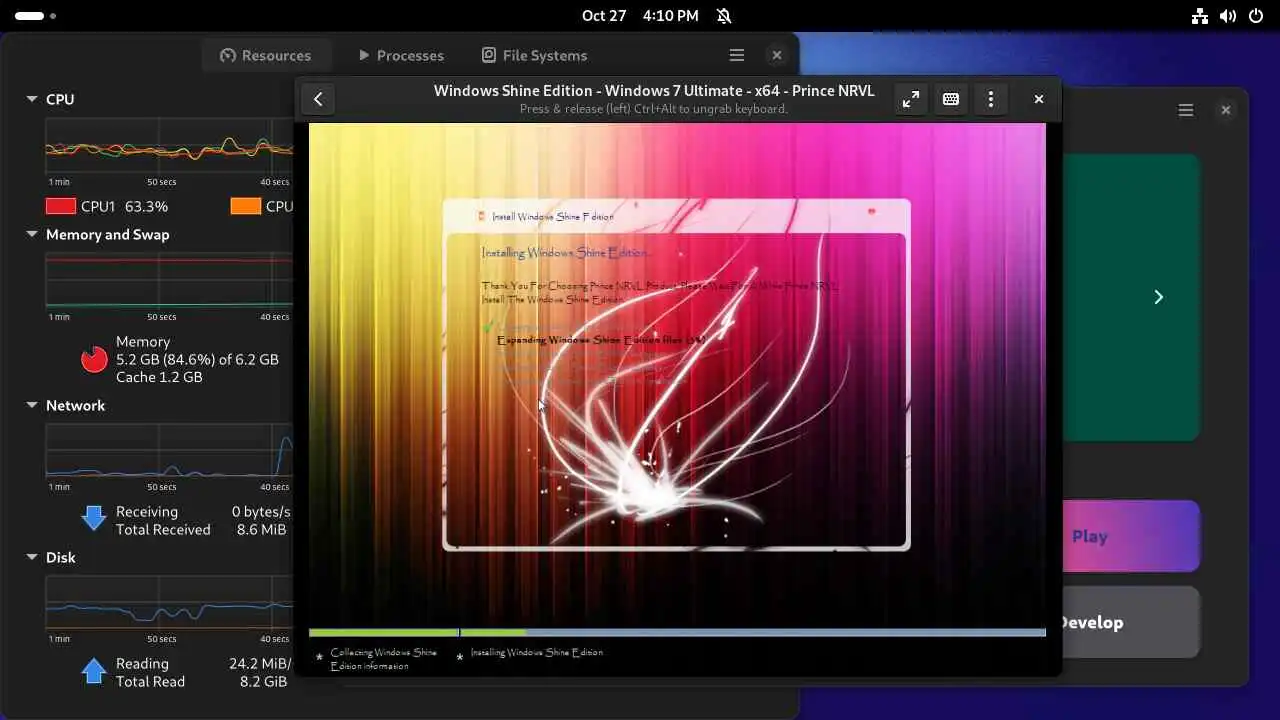Click the Receiving blue down-arrow icon
The image size is (1280, 720).
click(x=94, y=517)
